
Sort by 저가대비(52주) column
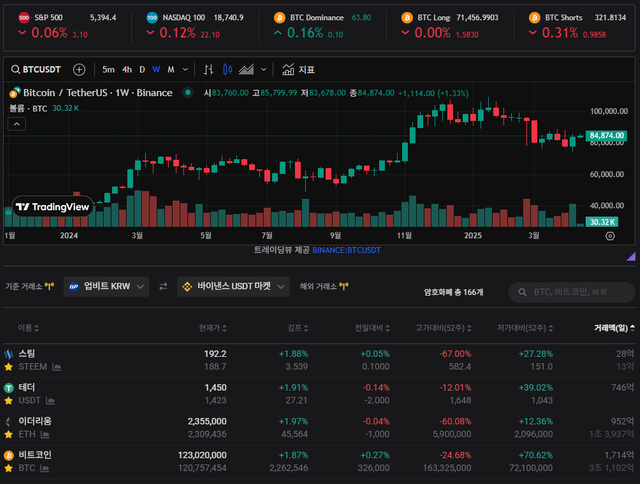click(x=525, y=328)
